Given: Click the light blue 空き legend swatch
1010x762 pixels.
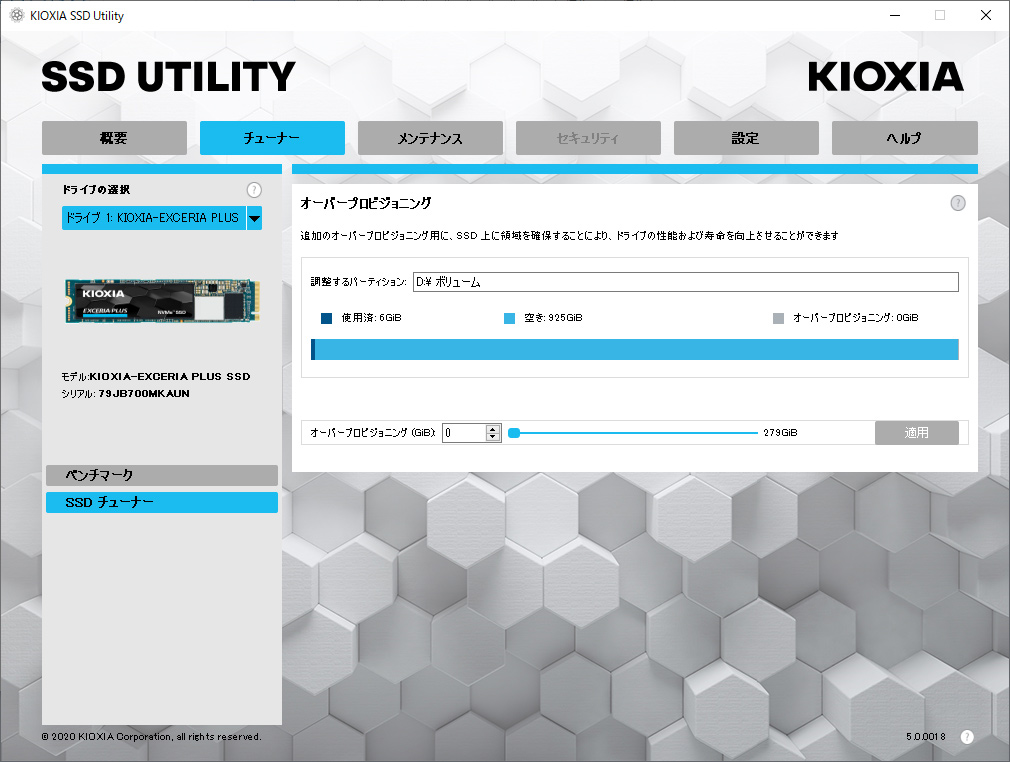Looking at the screenshot, I should [510, 318].
